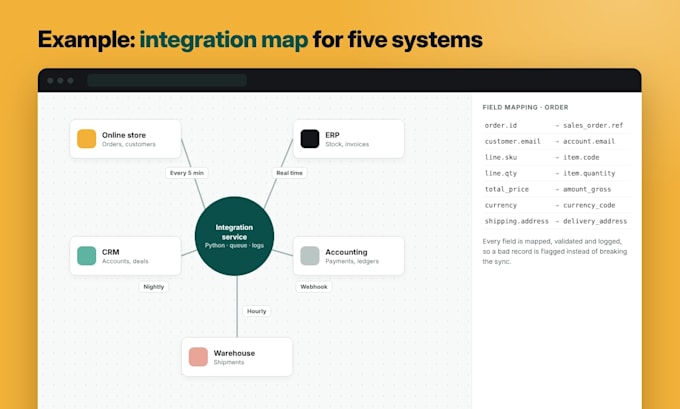The image size is (680, 409).
Task: Select the currency_code target field
Action: (x=589, y=205)
